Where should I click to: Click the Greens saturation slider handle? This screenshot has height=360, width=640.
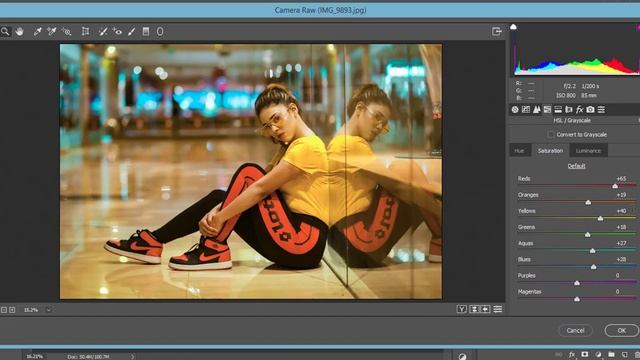(587, 234)
